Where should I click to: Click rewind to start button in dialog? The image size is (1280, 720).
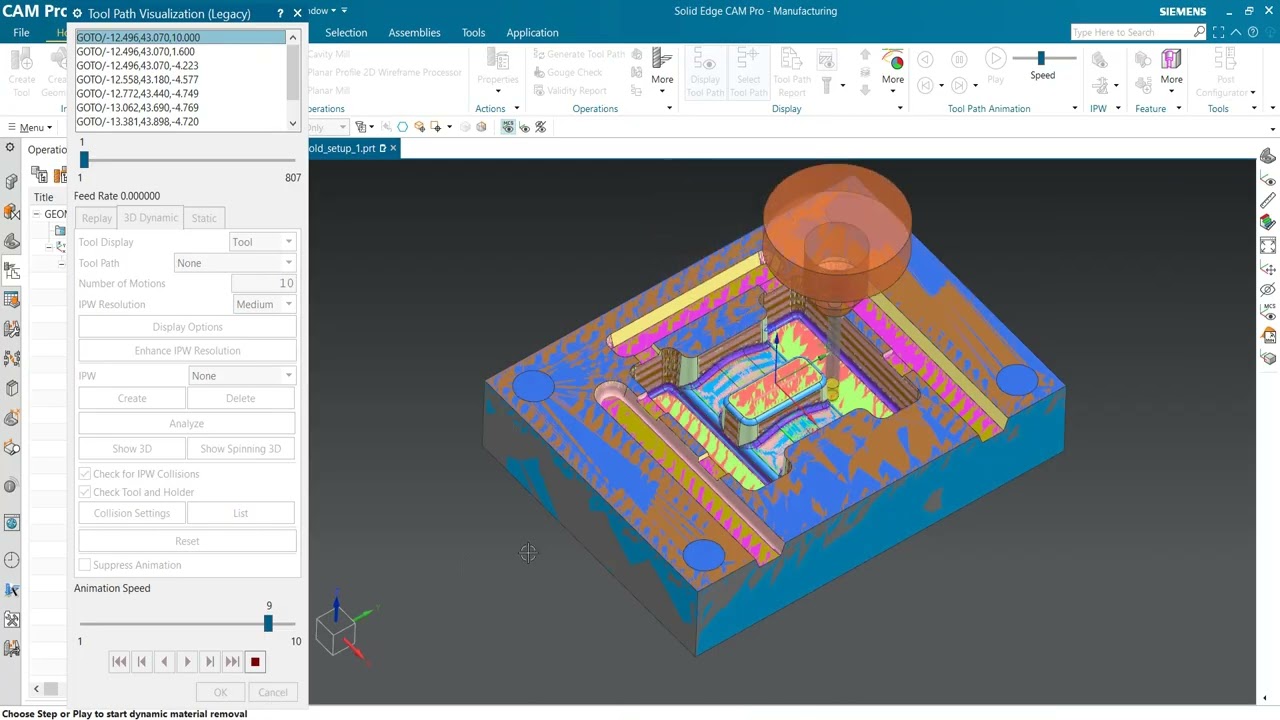[119, 662]
